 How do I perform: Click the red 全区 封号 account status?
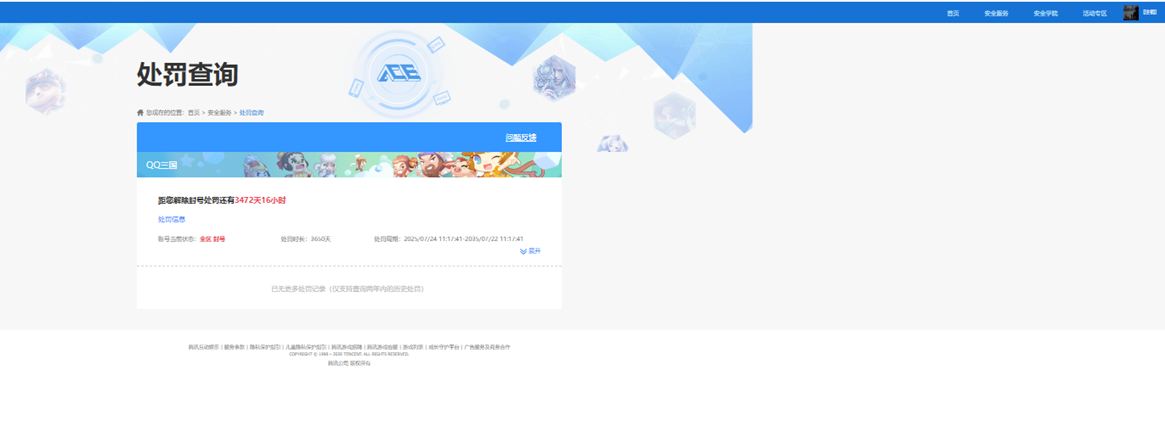(212, 239)
